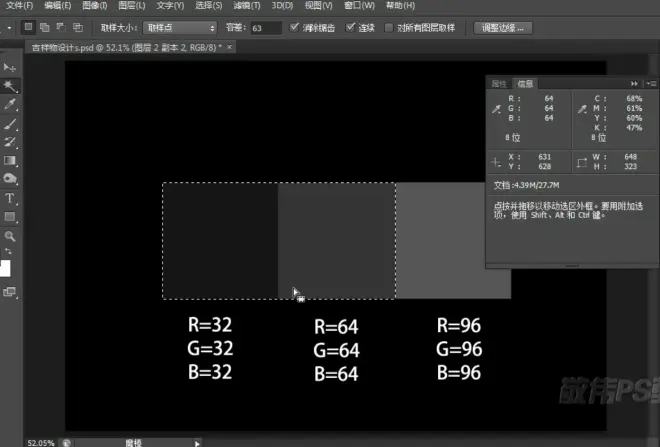Click the status bar preview icon beside zoom

[67, 443]
